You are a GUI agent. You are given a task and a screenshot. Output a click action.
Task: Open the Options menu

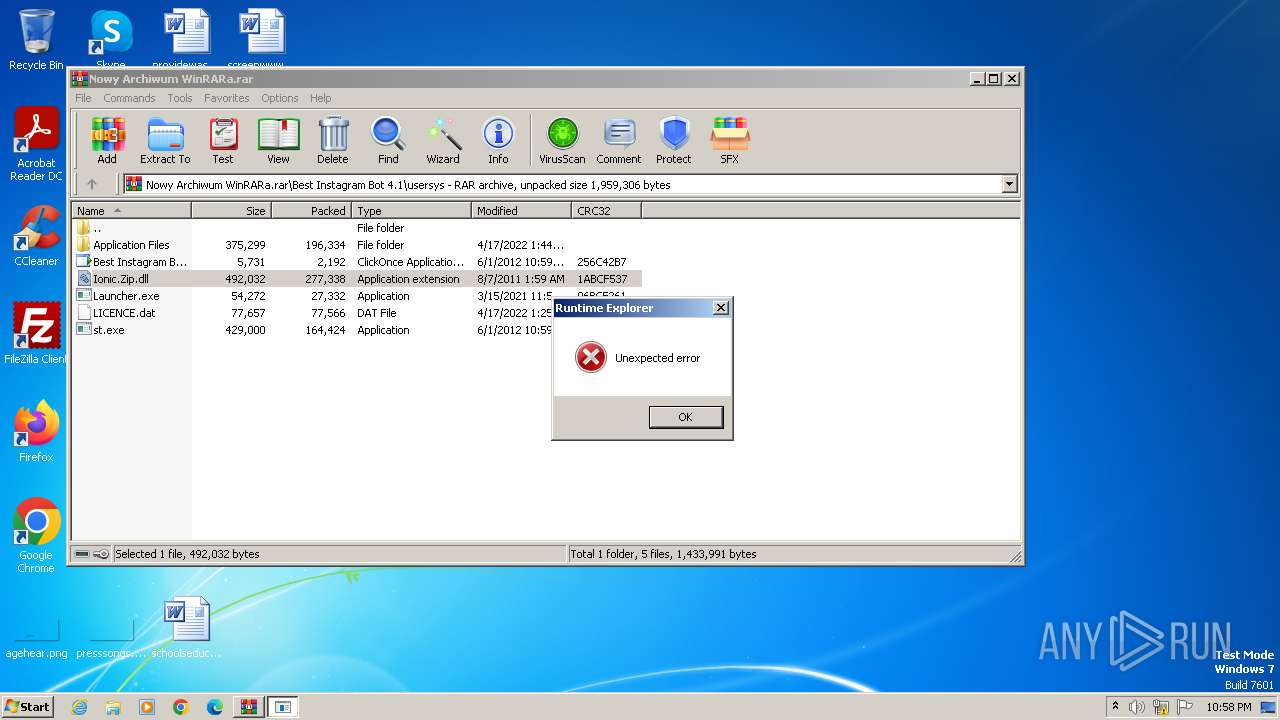pos(280,98)
